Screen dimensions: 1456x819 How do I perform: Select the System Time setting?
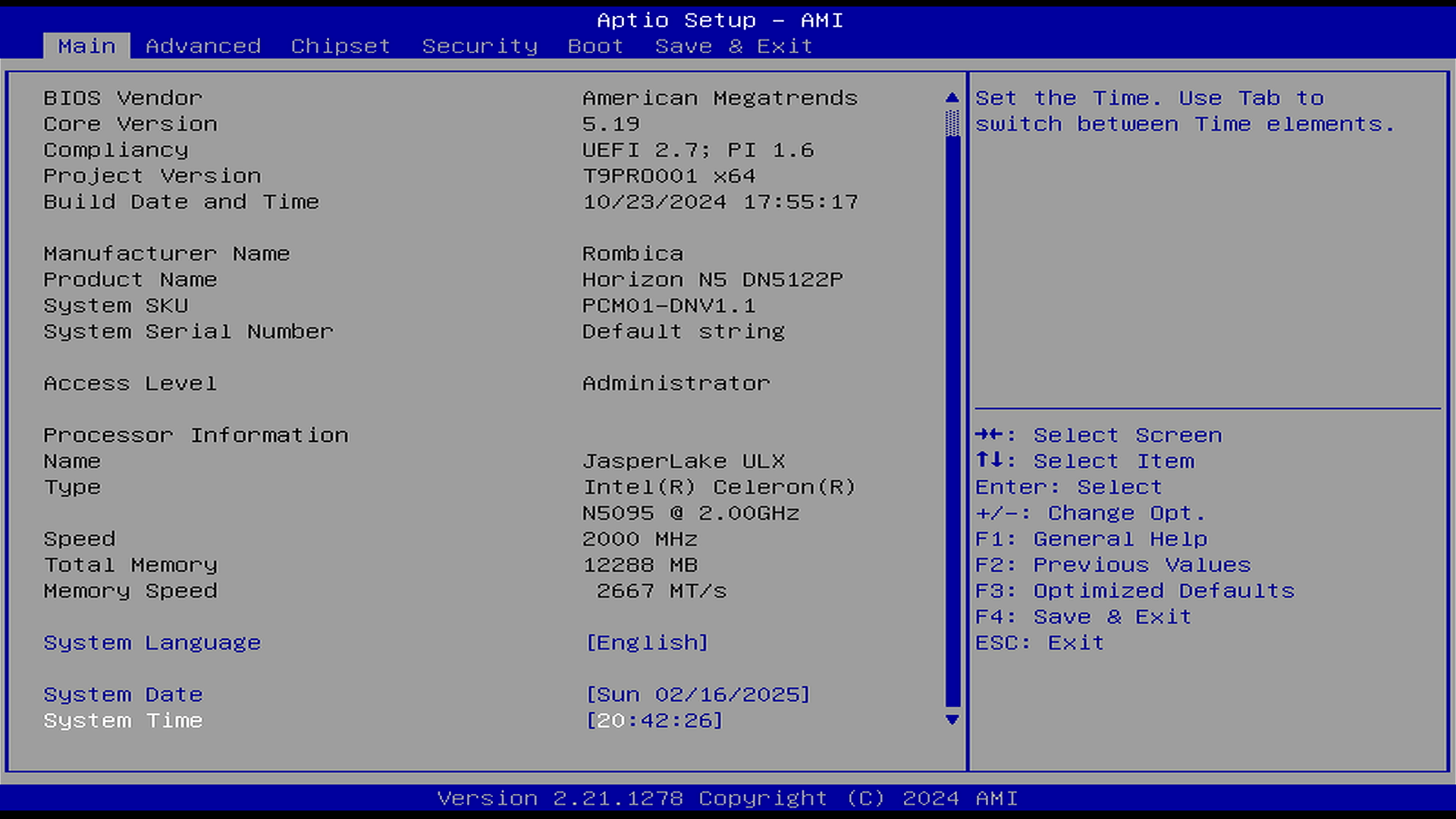123,720
